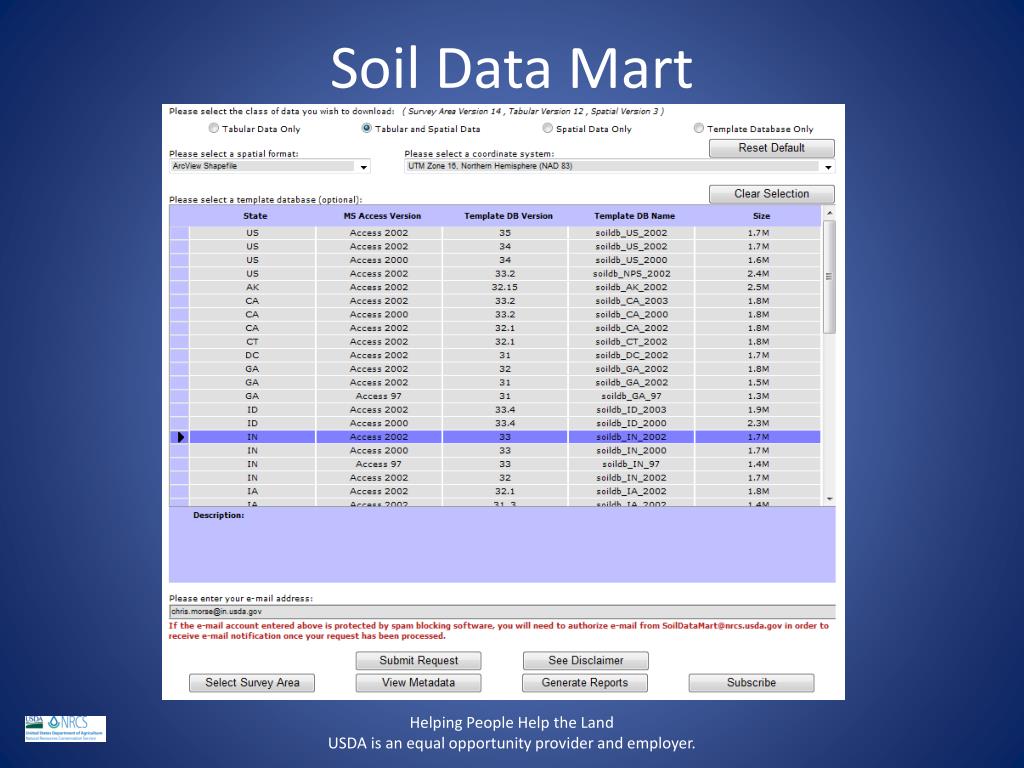Select the soildb_IN_97 template cell
Image resolution: width=1024 pixels, height=768 pixels.
[x=632, y=464]
